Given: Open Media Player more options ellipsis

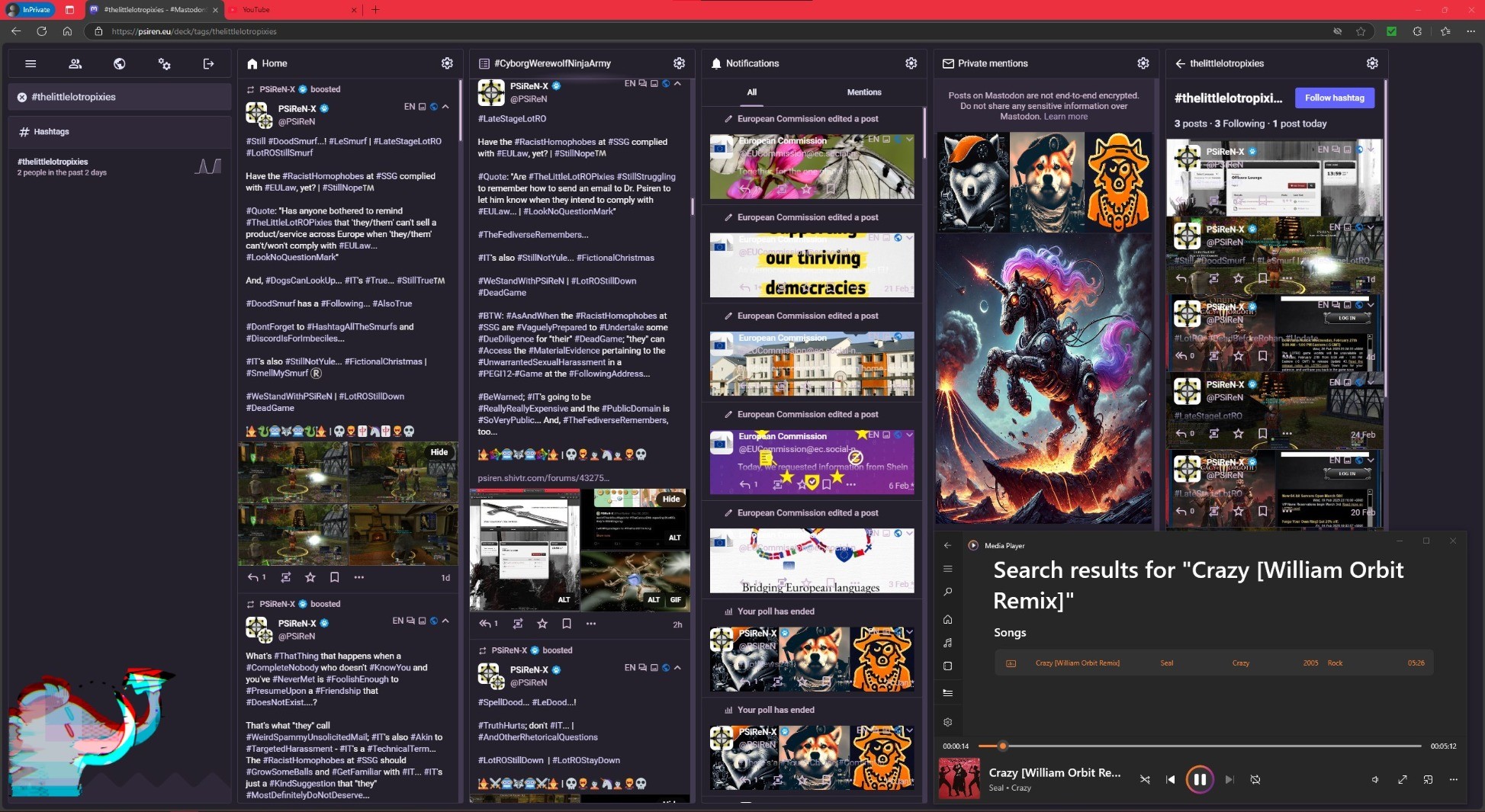Looking at the screenshot, I should click(x=1454, y=779).
